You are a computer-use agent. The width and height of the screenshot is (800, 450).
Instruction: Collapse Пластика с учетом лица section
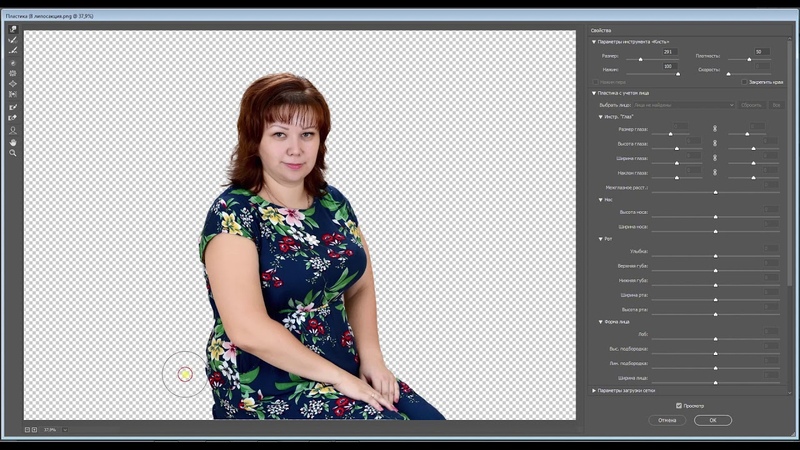point(594,93)
